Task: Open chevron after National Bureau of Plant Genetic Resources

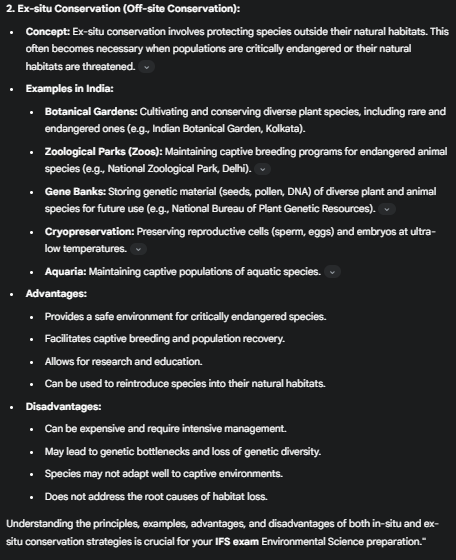Action: 387,209
